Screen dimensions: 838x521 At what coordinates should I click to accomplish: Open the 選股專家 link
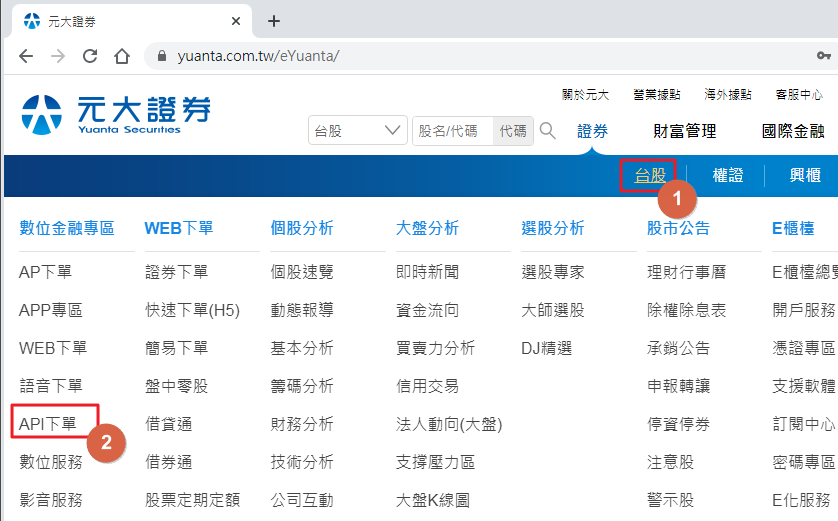coord(553,272)
